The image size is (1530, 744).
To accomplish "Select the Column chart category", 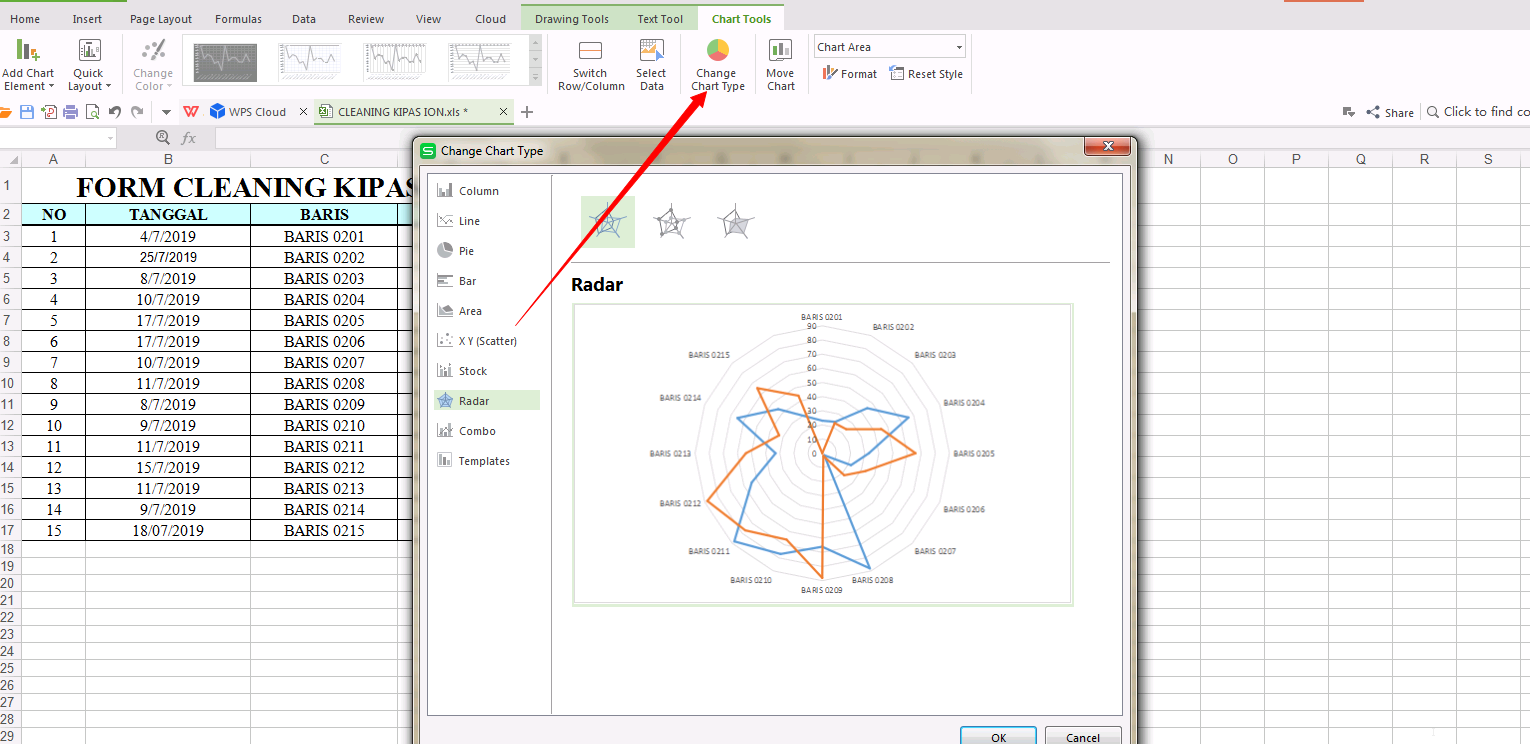I will click(x=478, y=191).
